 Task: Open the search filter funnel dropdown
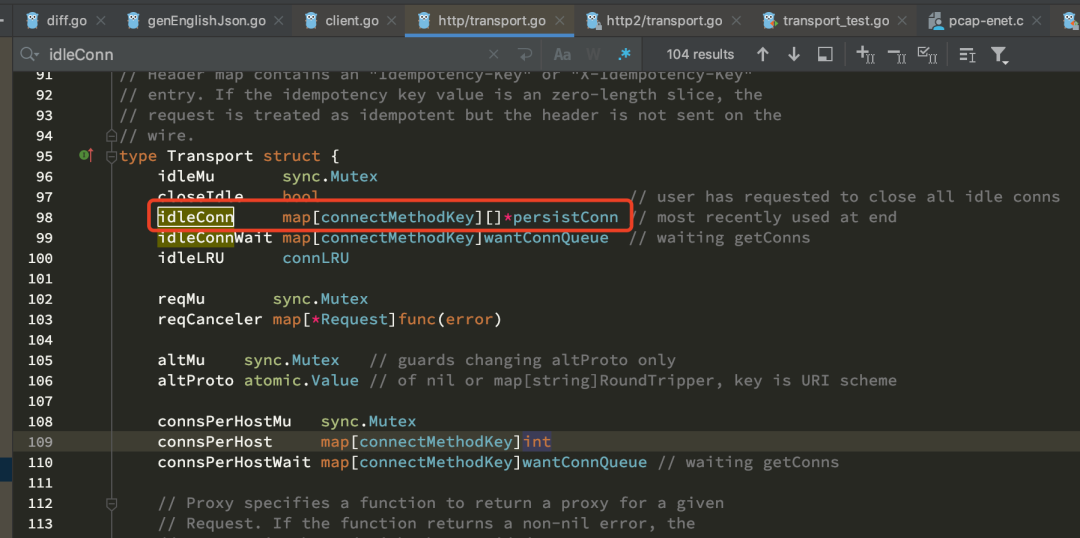(999, 55)
